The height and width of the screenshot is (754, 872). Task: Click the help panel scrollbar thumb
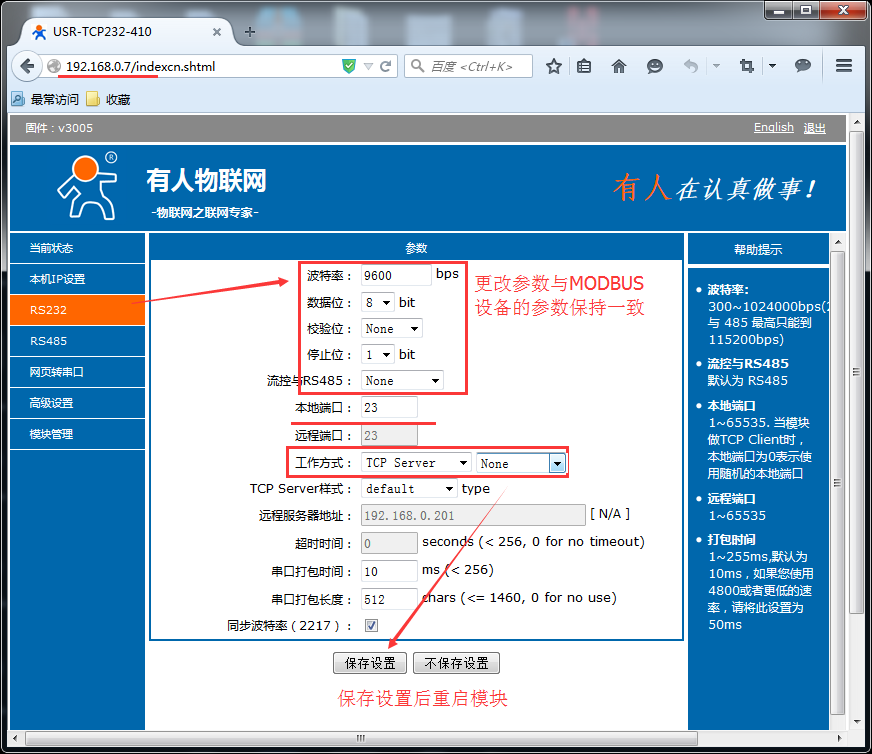click(x=838, y=483)
